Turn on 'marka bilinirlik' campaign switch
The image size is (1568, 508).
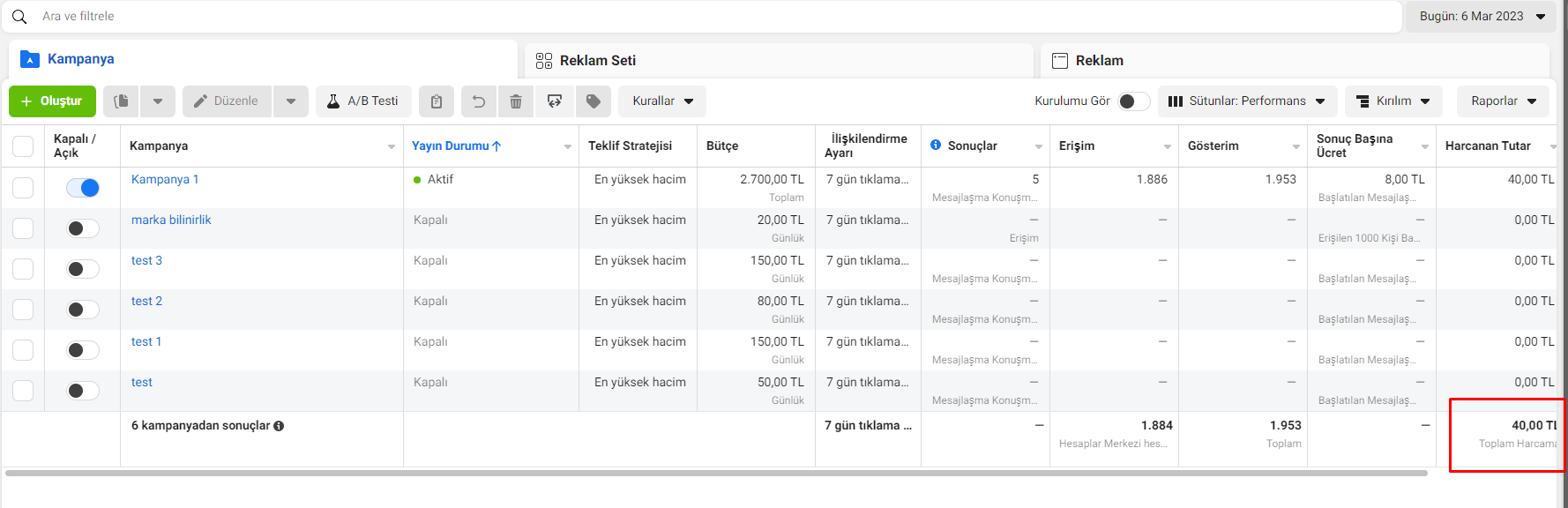83,228
